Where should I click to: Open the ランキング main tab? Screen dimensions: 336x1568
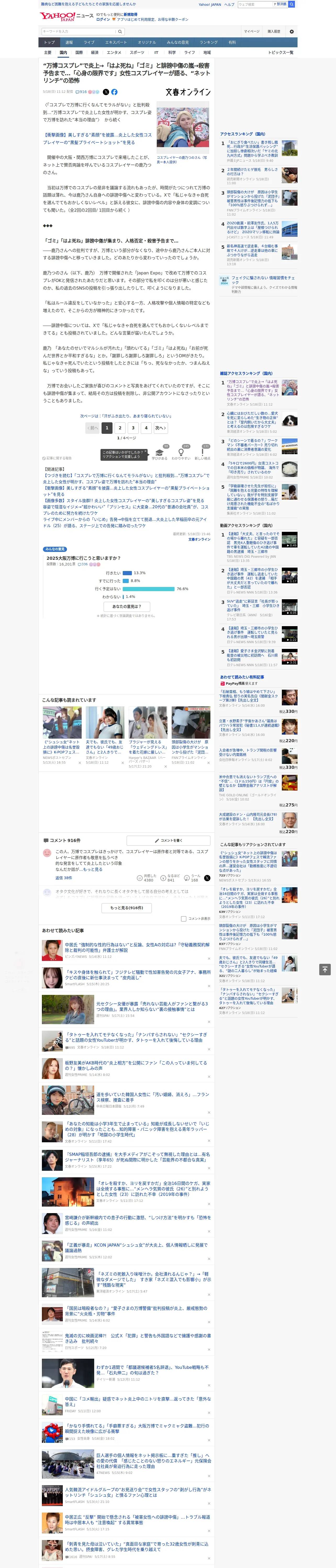(x=209, y=43)
